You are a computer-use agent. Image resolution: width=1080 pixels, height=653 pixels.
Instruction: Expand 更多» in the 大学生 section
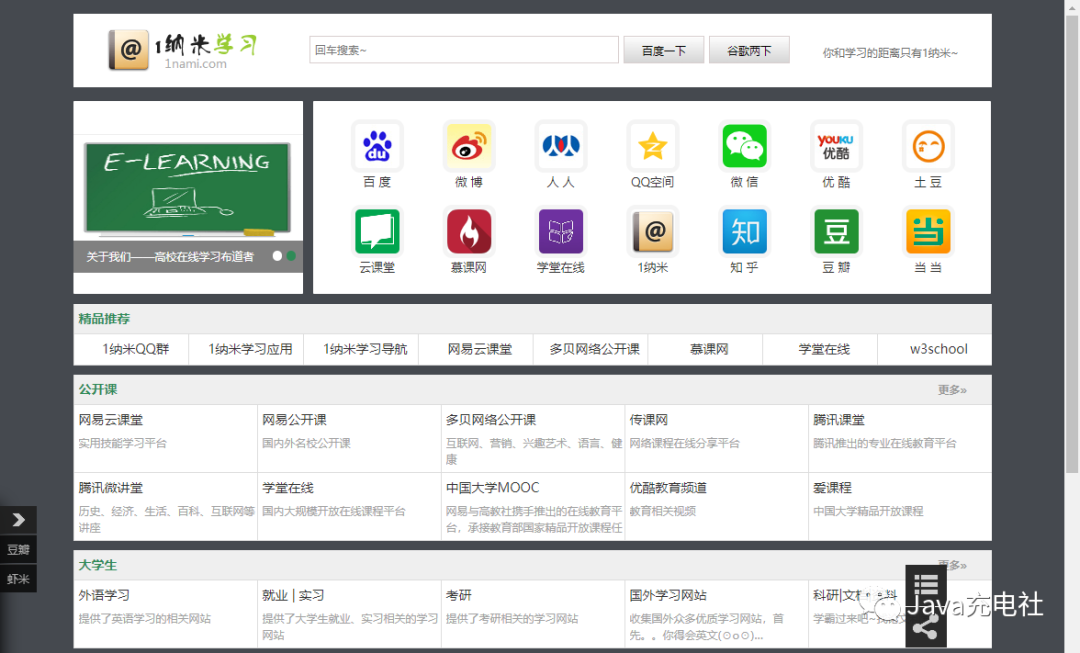point(951,565)
